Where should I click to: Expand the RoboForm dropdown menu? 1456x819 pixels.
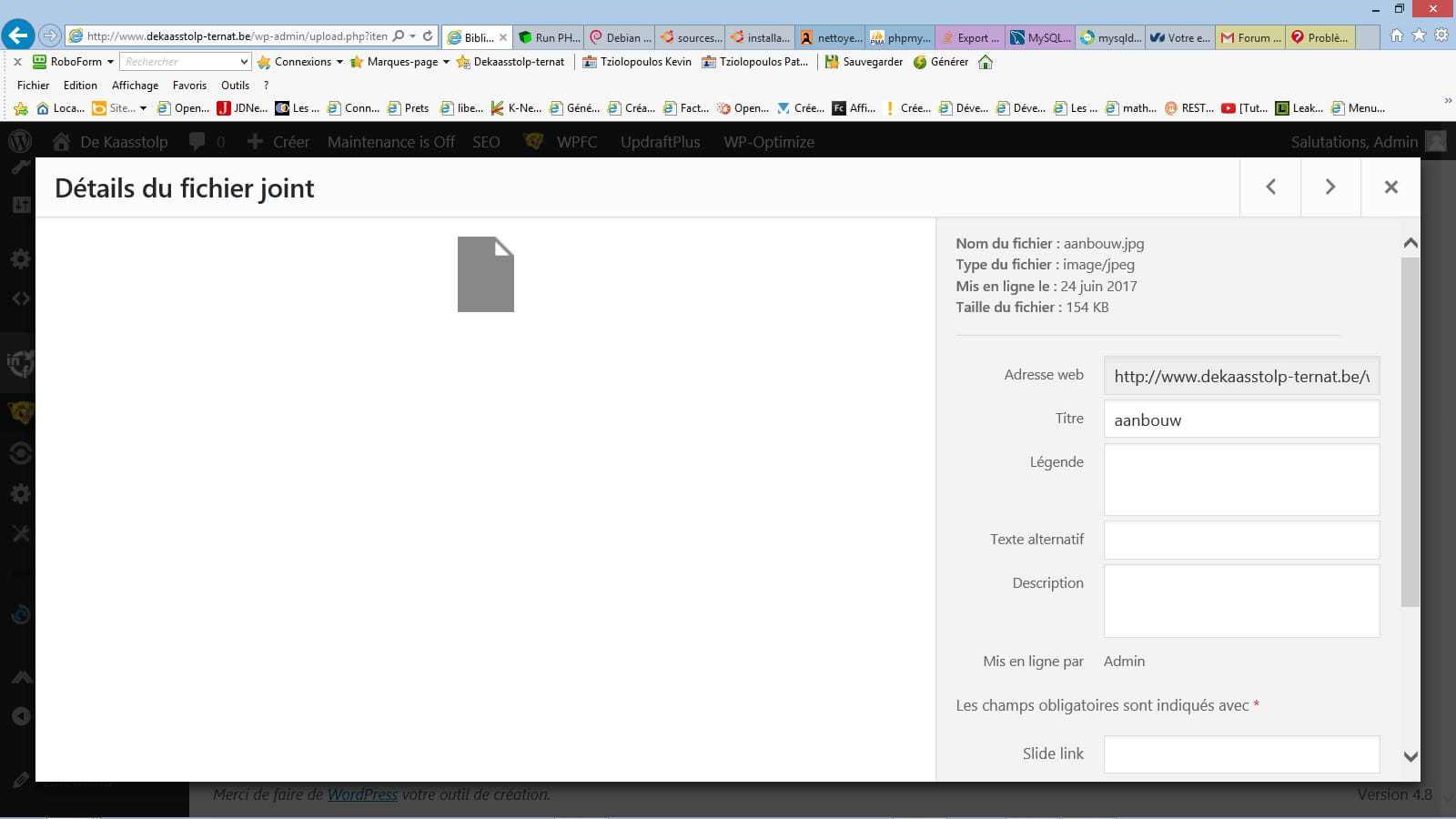(x=110, y=62)
